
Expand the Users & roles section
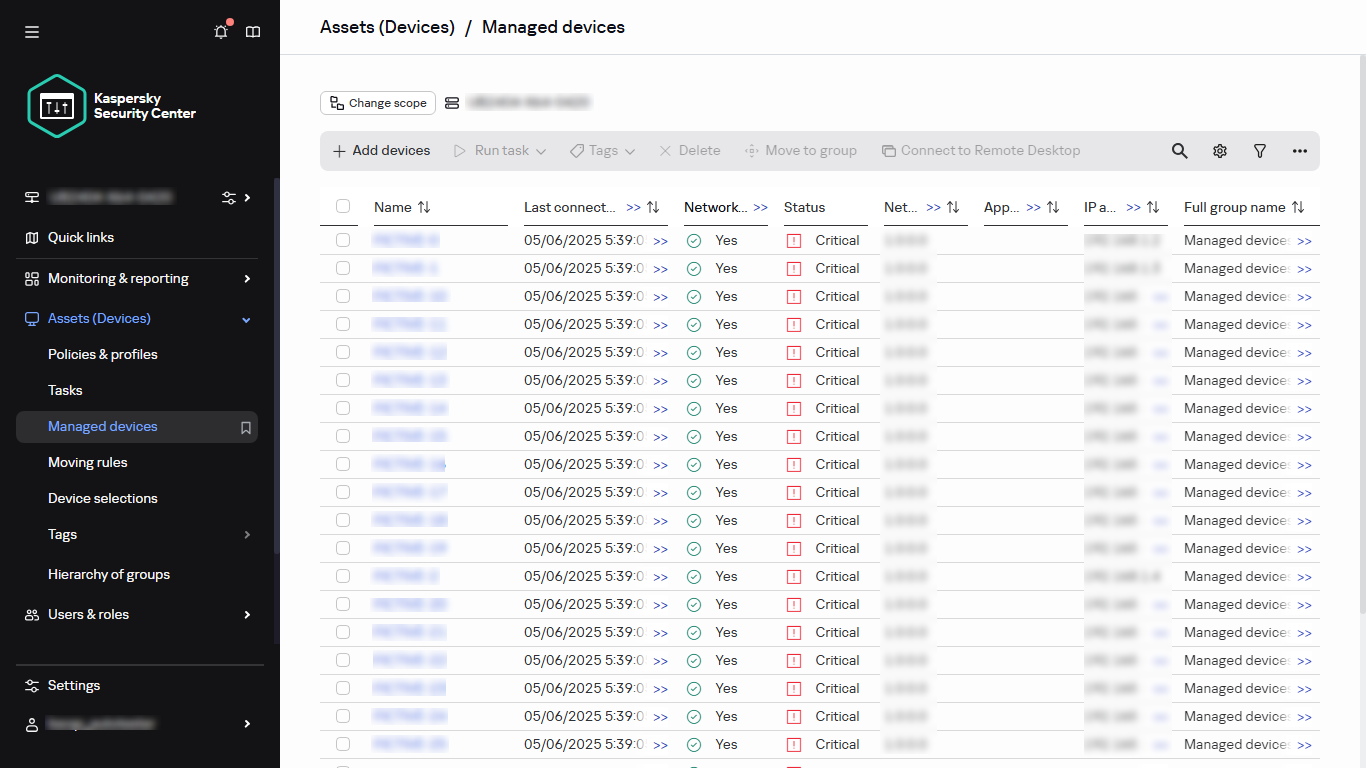245,614
